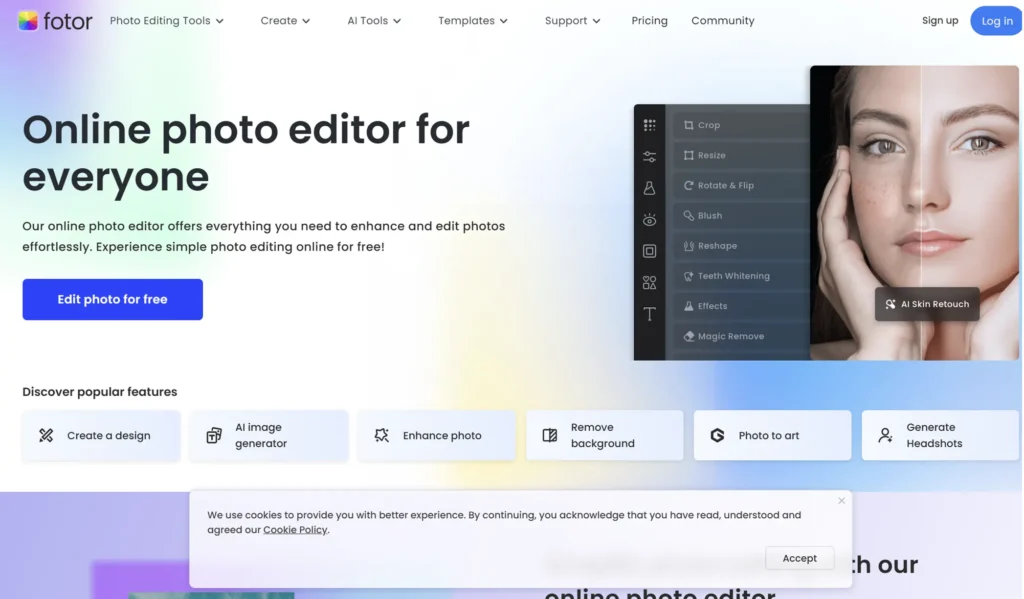Click the before/after divider on face photo
Screen dimensions: 1024x599
920,200
